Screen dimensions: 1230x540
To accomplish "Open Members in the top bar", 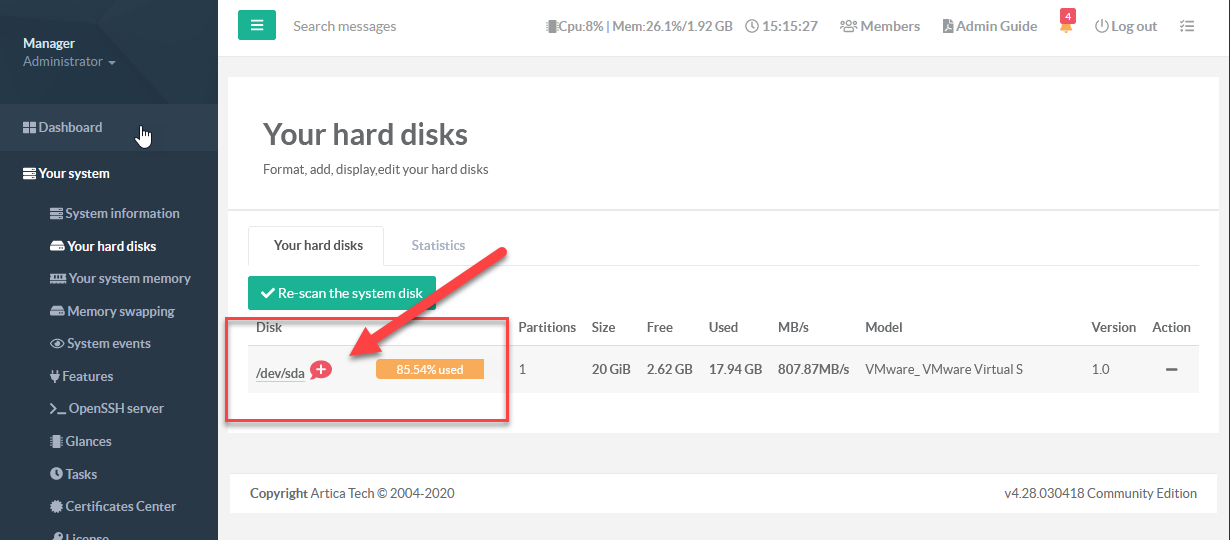I will tap(880, 26).
